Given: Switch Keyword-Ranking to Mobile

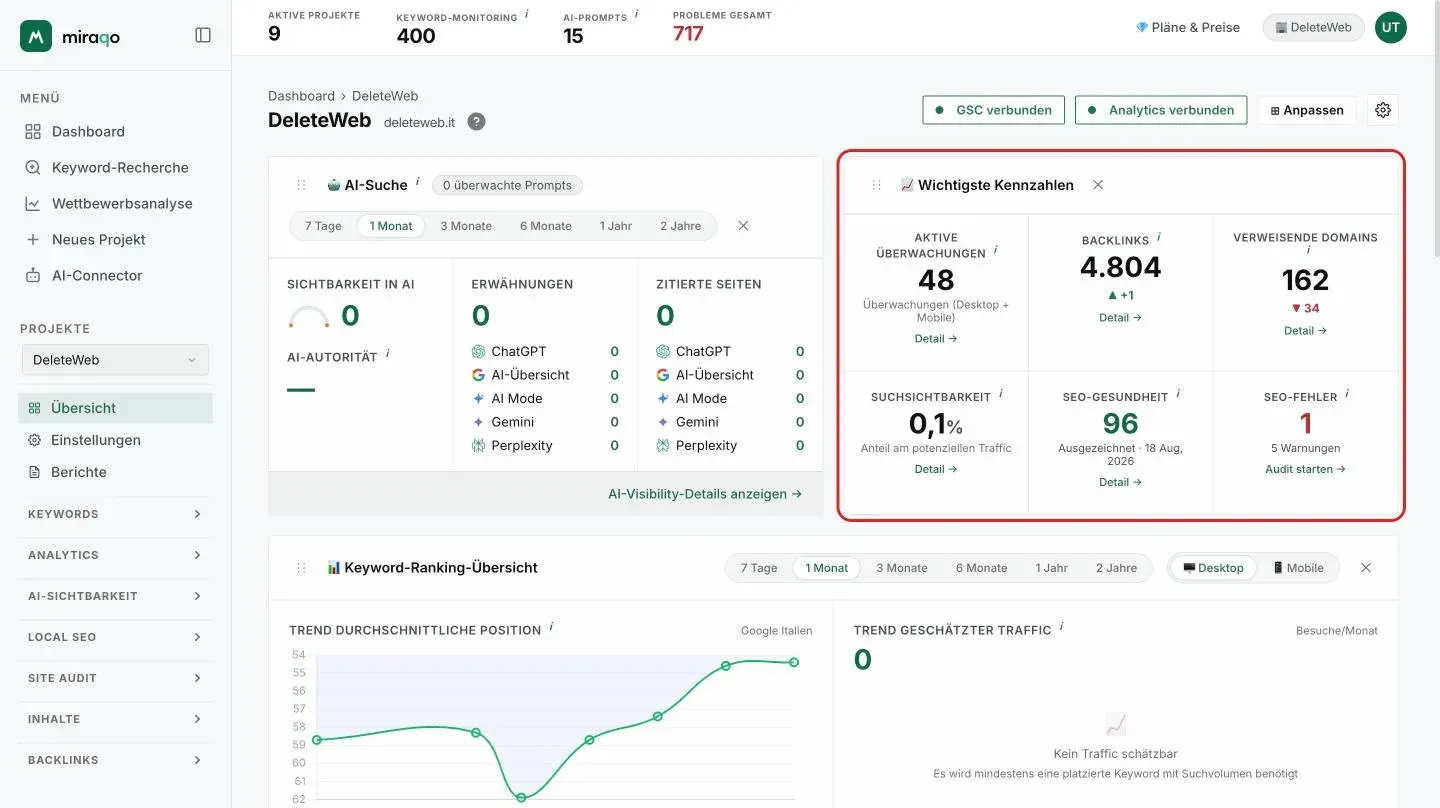Looking at the screenshot, I should (x=1298, y=568).
